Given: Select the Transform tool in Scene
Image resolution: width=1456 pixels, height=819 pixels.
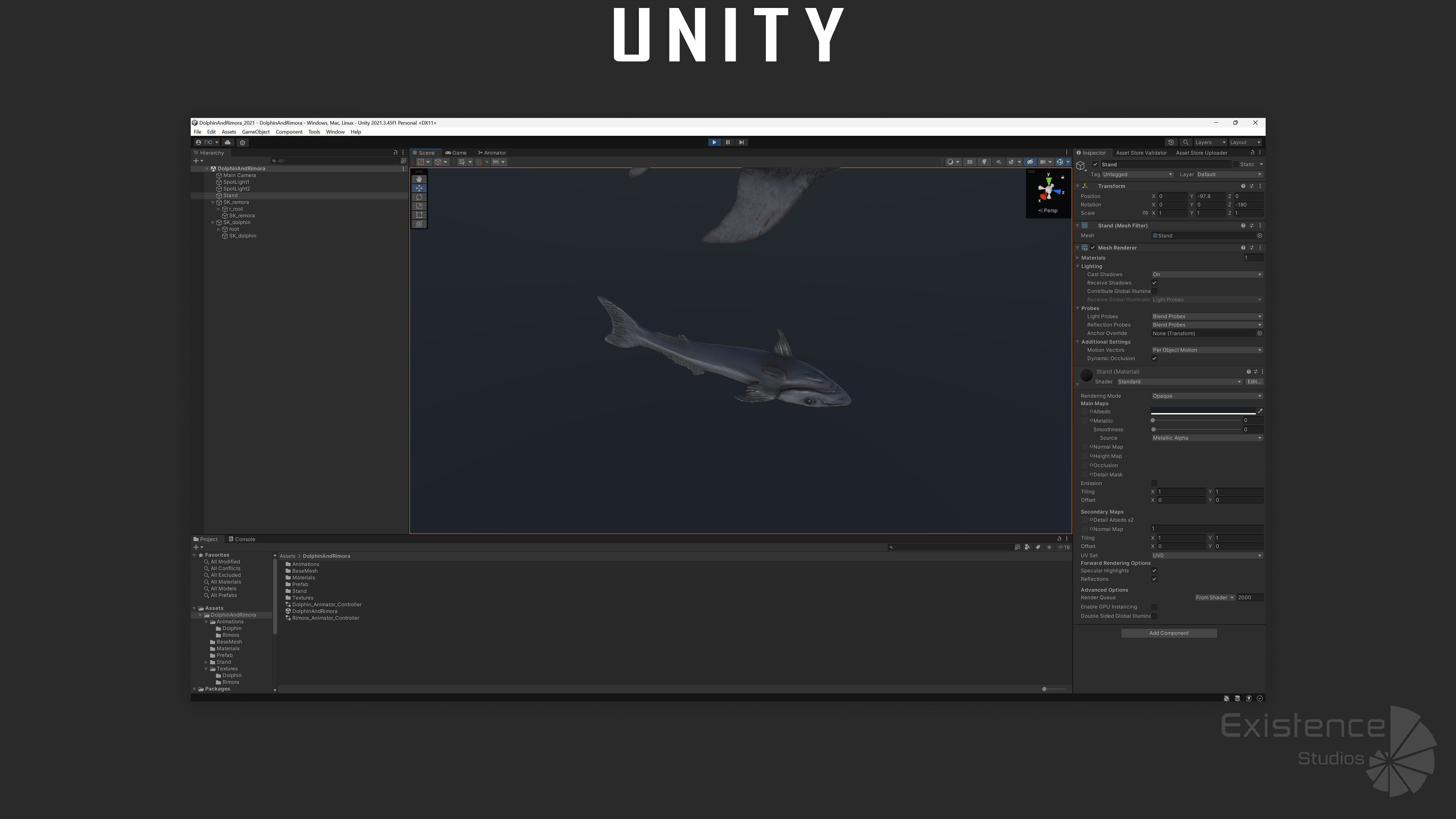Looking at the screenshot, I should tap(419, 224).
